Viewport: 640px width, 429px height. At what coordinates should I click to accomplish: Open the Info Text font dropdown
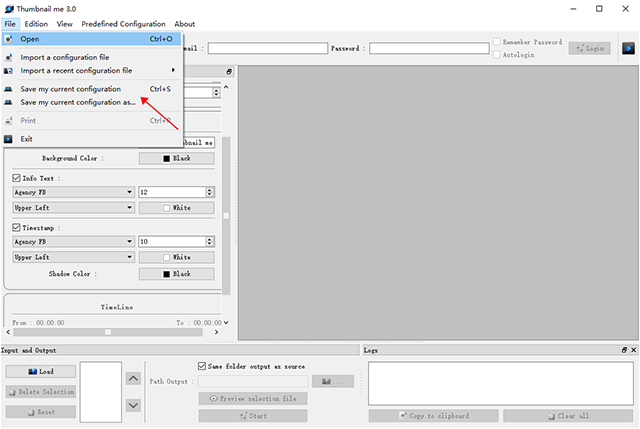[72, 192]
